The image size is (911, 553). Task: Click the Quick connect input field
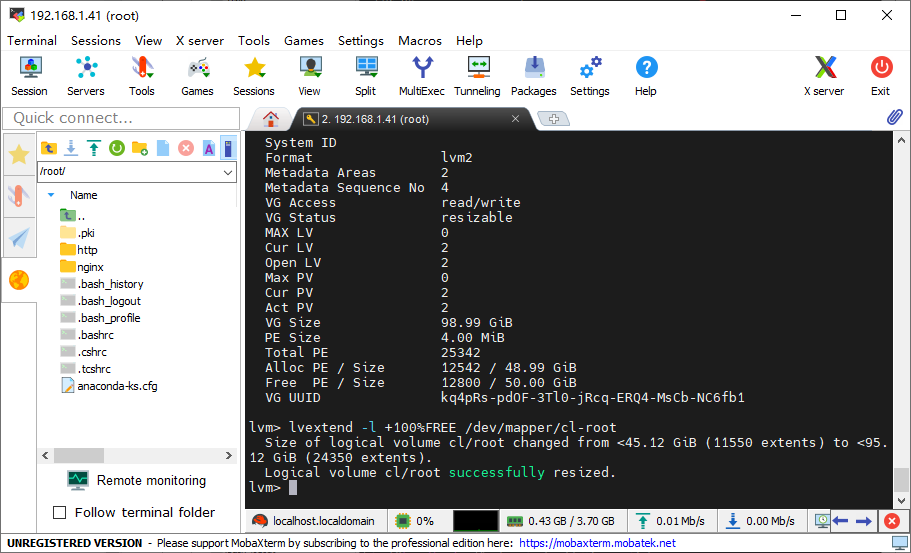(121, 118)
